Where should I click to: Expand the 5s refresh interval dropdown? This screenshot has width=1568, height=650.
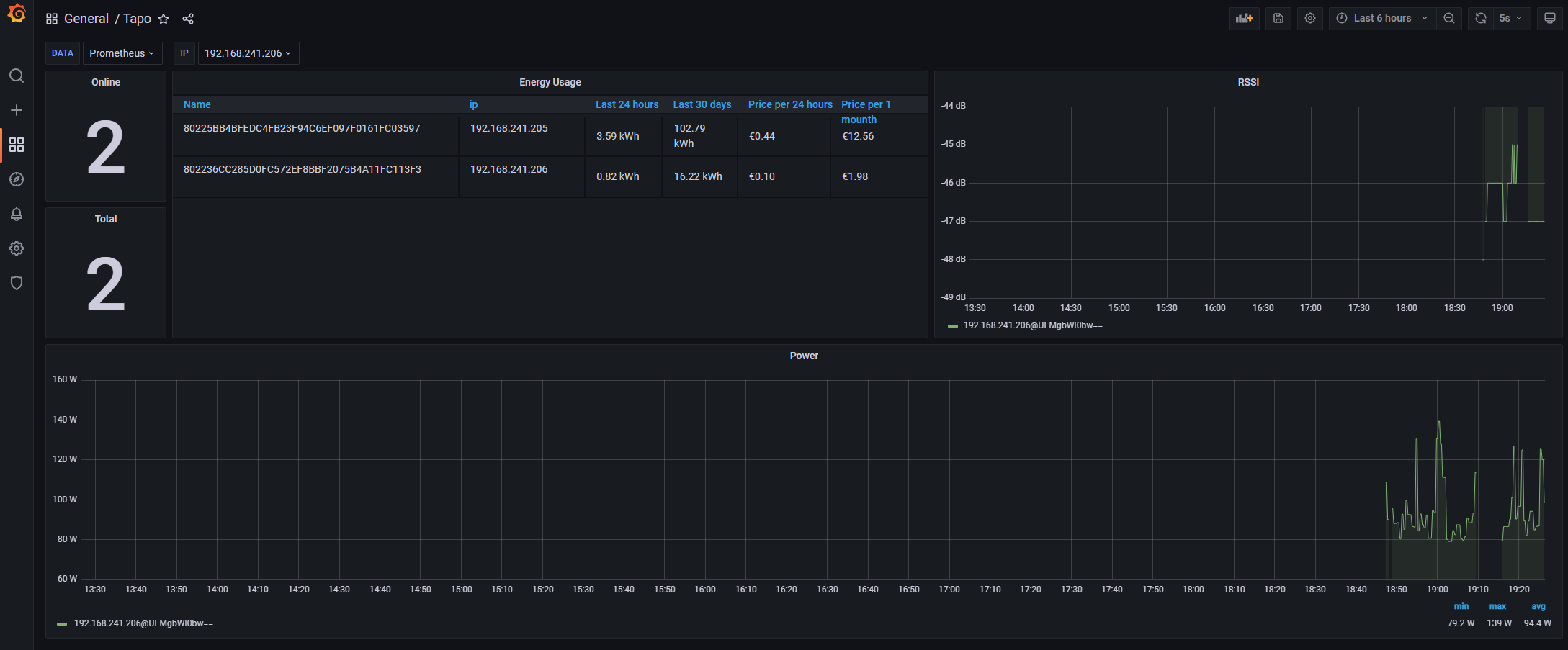pyautogui.click(x=1510, y=19)
